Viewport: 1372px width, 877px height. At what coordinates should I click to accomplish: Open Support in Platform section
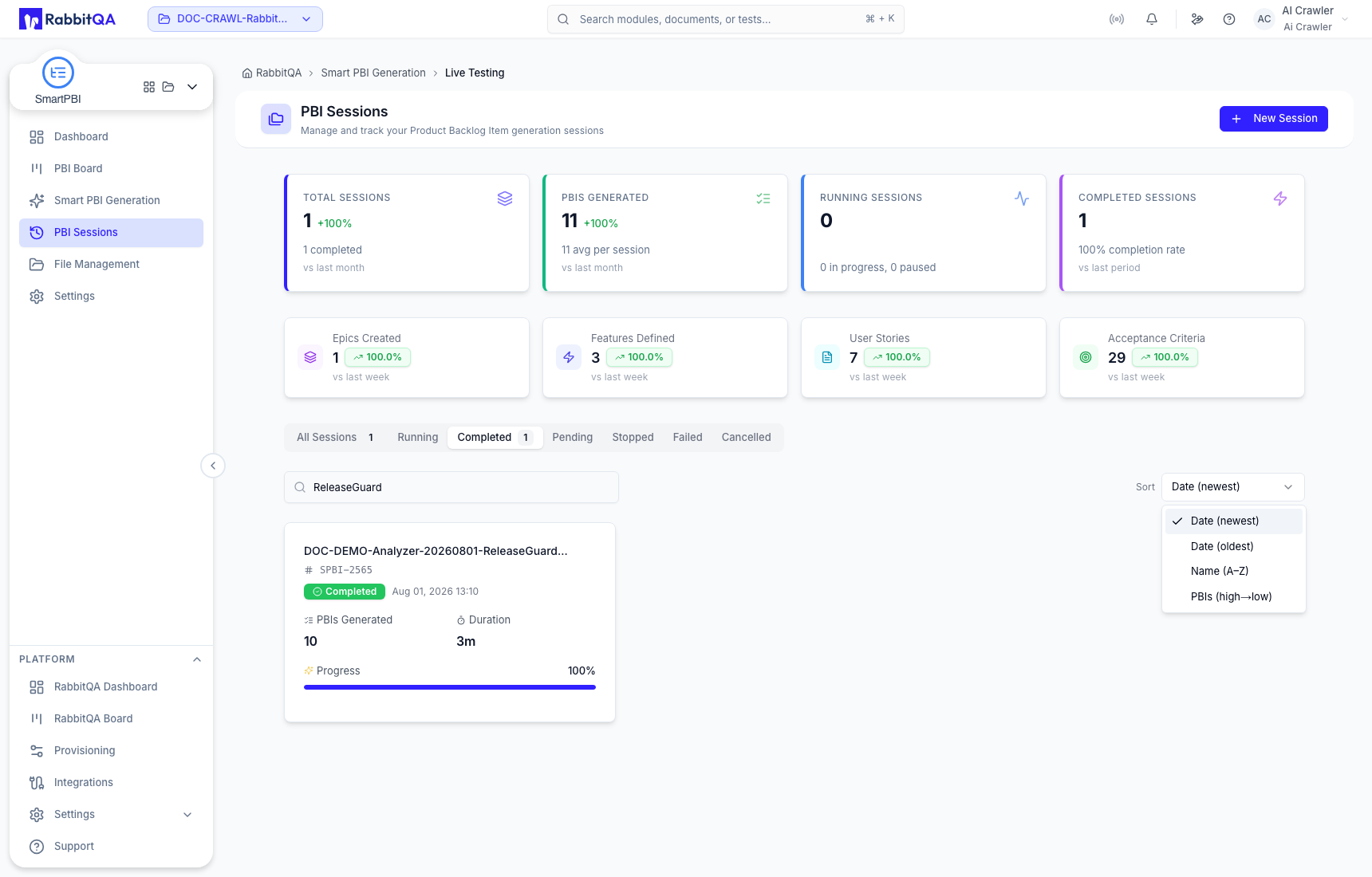coord(112,847)
